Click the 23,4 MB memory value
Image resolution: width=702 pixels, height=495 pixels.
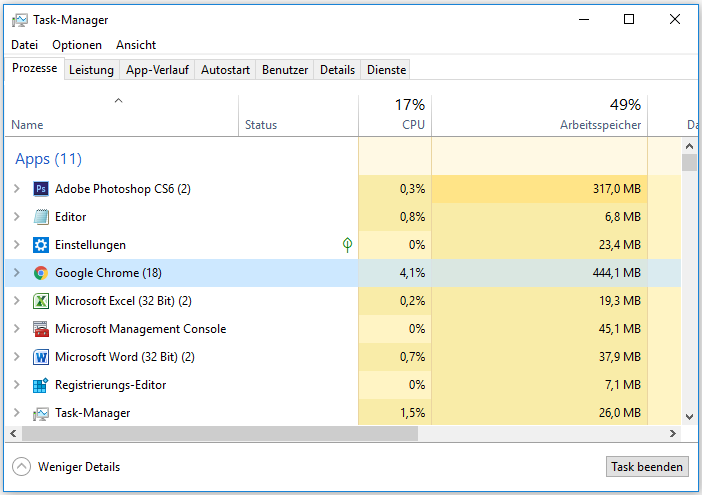[620, 245]
